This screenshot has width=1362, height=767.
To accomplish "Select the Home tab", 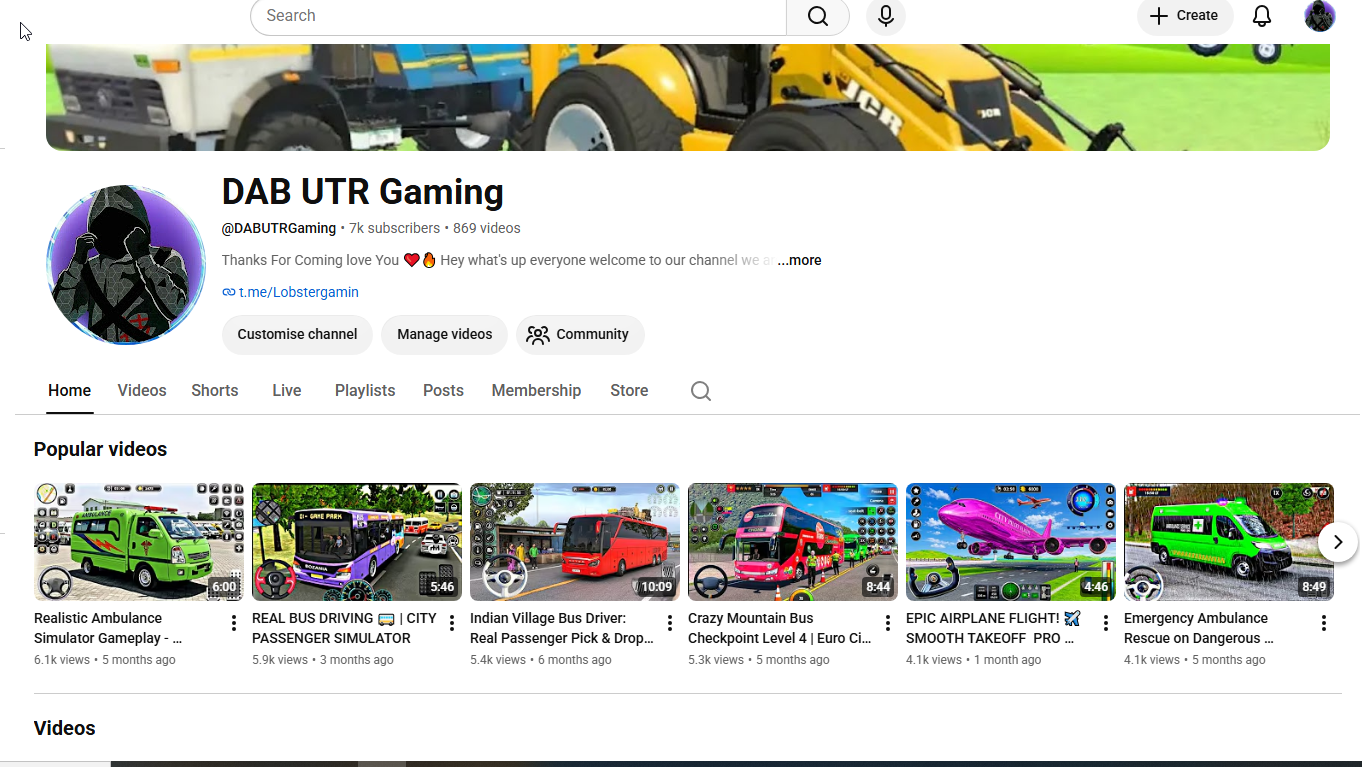I will pos(70,391).
